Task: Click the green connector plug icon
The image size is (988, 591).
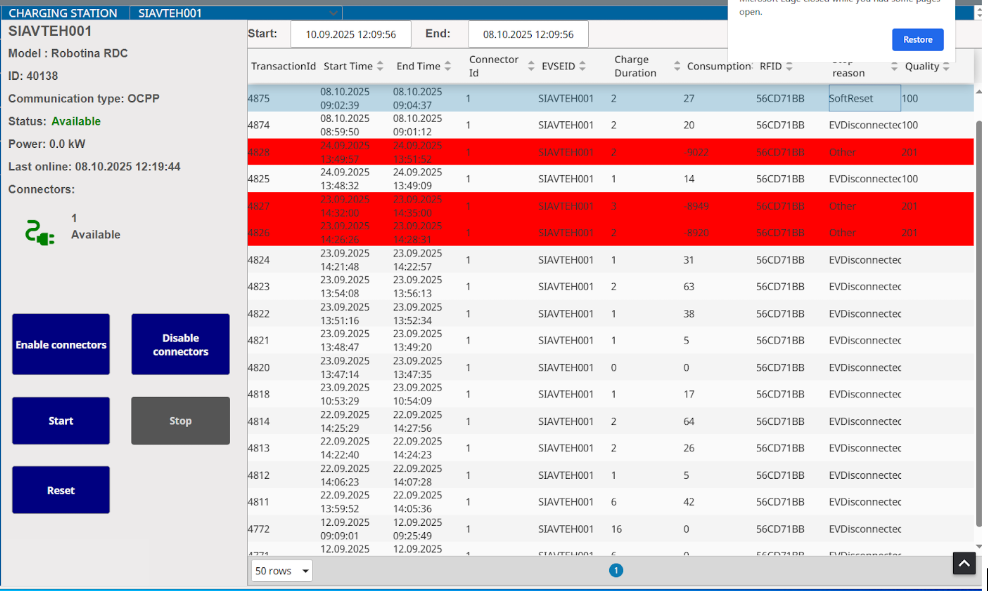Action: (x=40, y=234)
